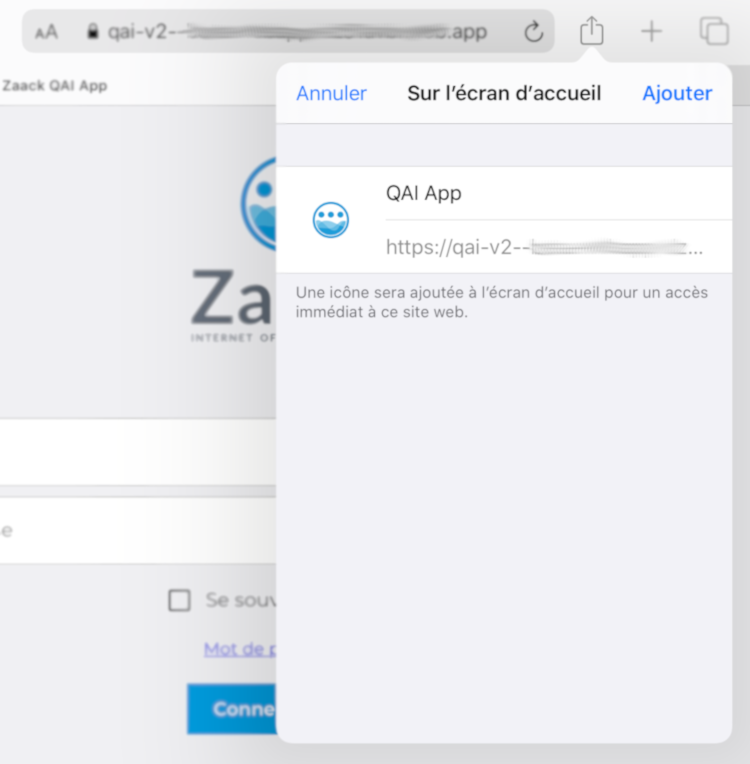Click the qai-v2 address bar

click(x=288, y=32)
